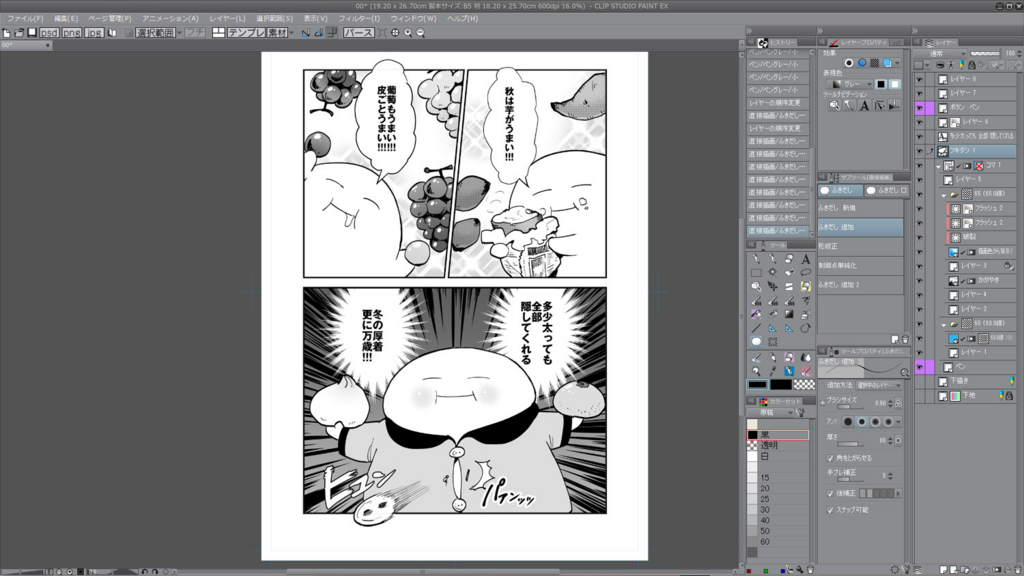Select the rectangular Selection Area tool

point(756,272)
